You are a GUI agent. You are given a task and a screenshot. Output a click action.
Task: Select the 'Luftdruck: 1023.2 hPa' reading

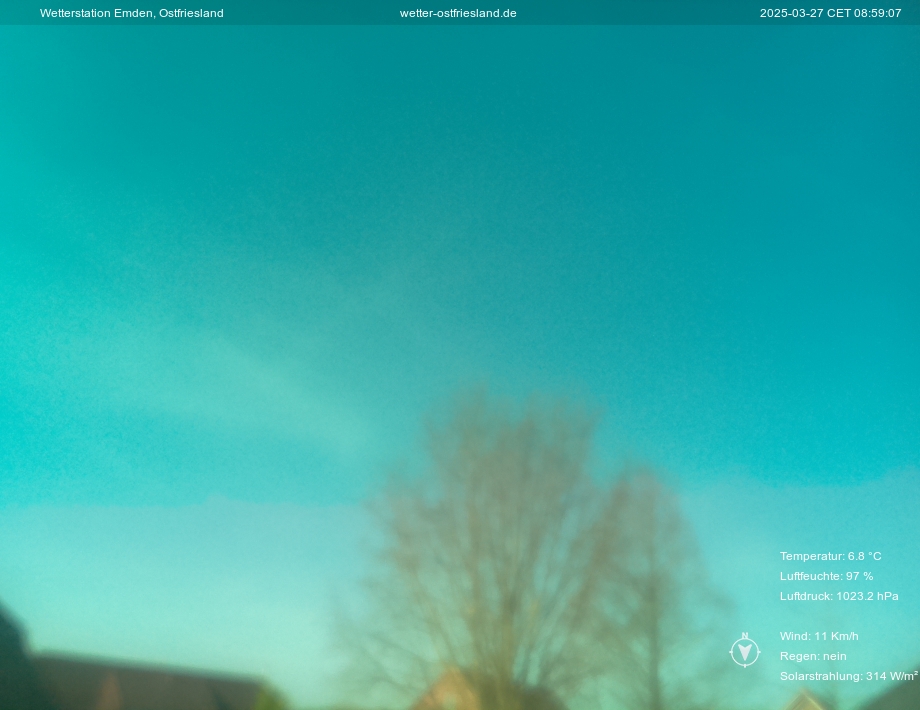pos(839,596)
